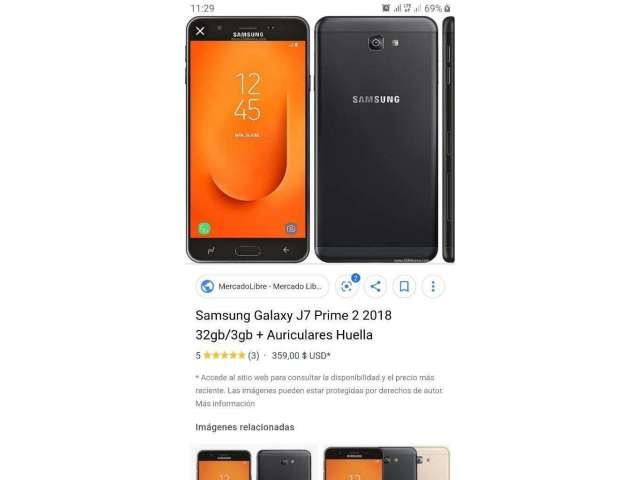Visit the MercadoLibre source site chip

(x=262, y=286)
